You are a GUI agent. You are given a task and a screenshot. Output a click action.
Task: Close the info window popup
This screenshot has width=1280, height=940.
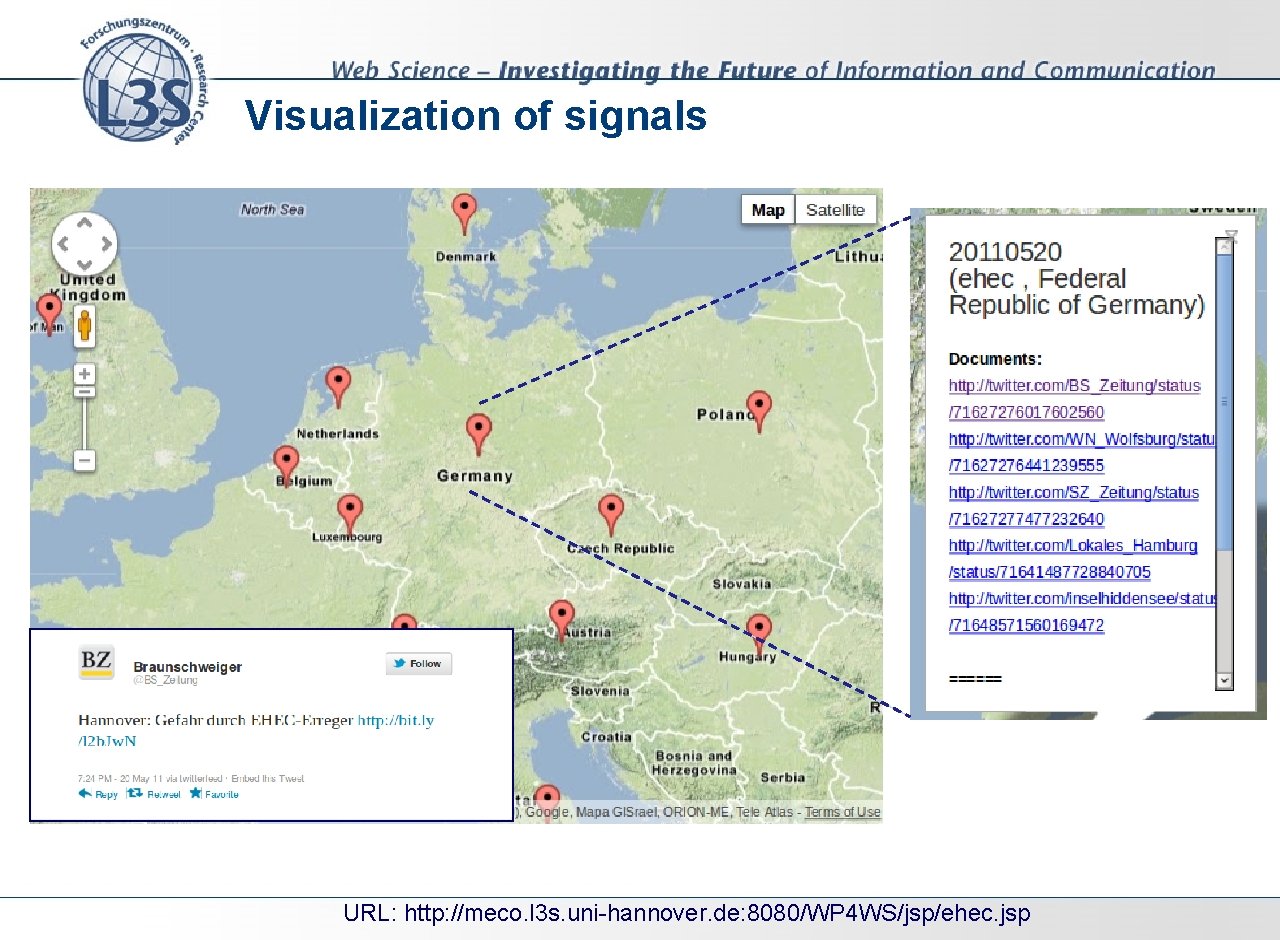(x=1231, y=237)
